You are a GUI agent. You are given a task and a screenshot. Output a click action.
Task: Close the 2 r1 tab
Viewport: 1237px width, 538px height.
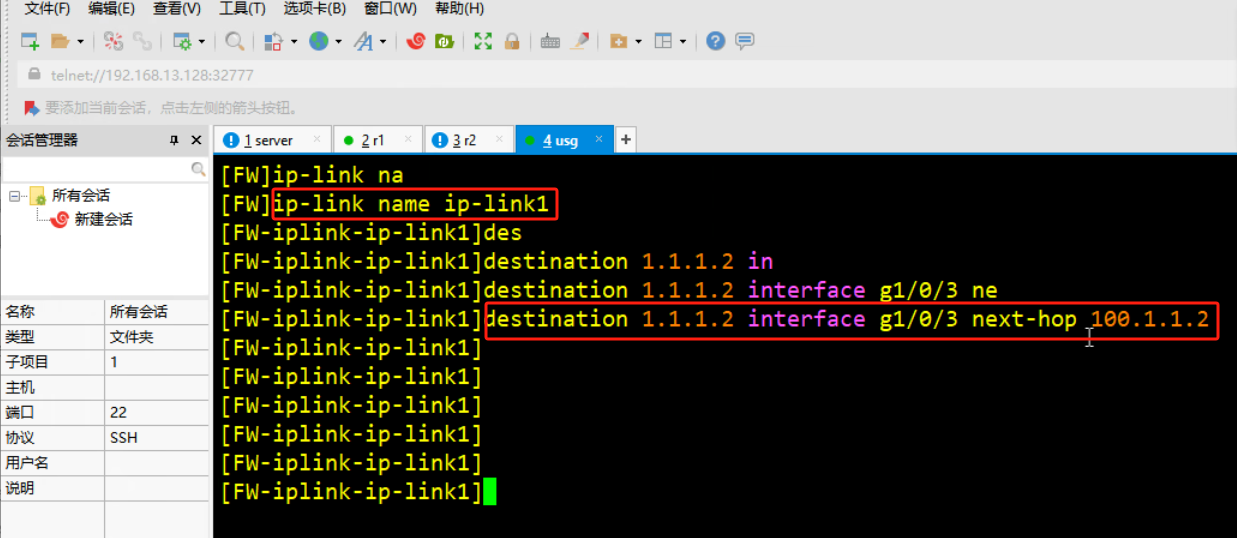409,139
